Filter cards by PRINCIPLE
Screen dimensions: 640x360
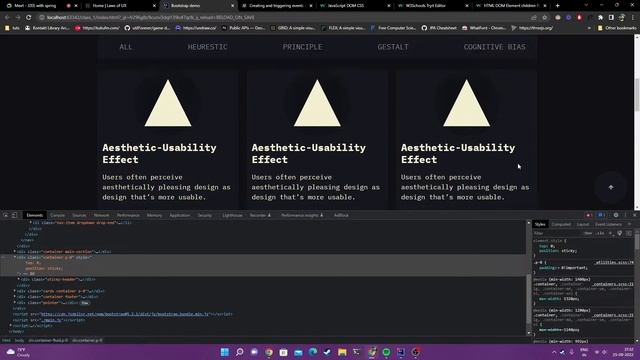302,47
